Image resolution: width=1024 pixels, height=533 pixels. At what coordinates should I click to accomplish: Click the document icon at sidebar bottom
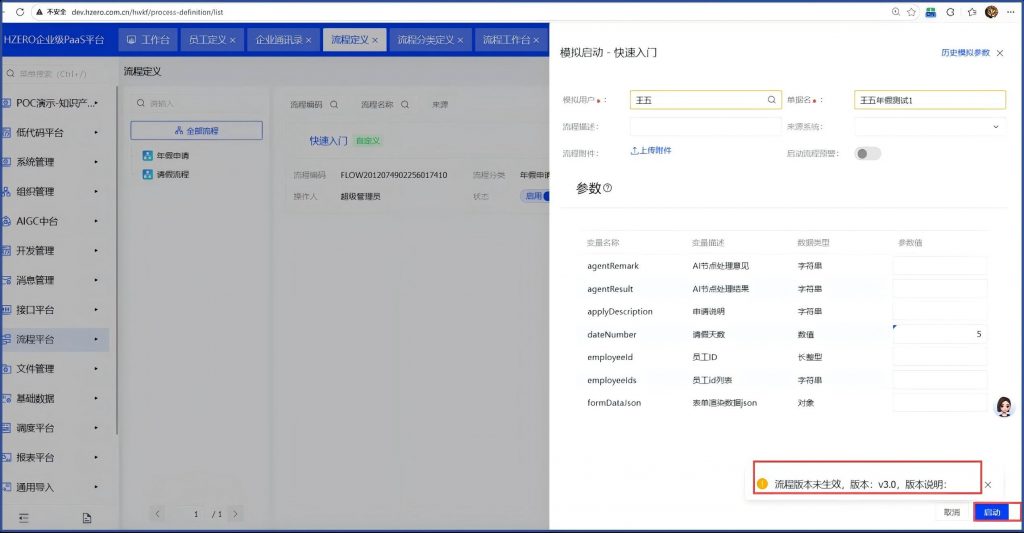point(87,517)
